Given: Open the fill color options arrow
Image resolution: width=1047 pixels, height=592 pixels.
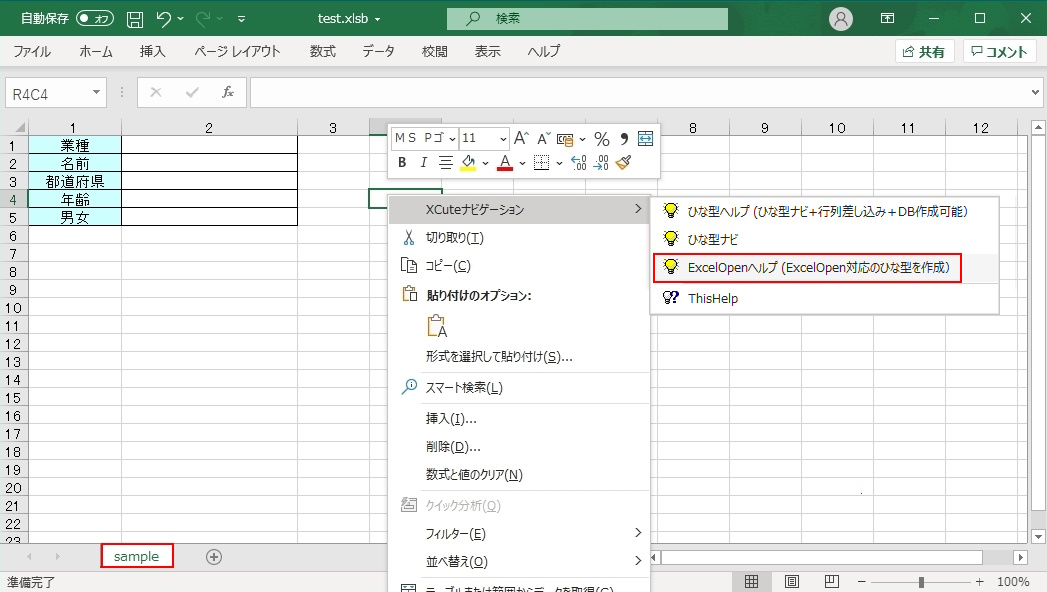Looking at the screenshot, I should 485,162.
